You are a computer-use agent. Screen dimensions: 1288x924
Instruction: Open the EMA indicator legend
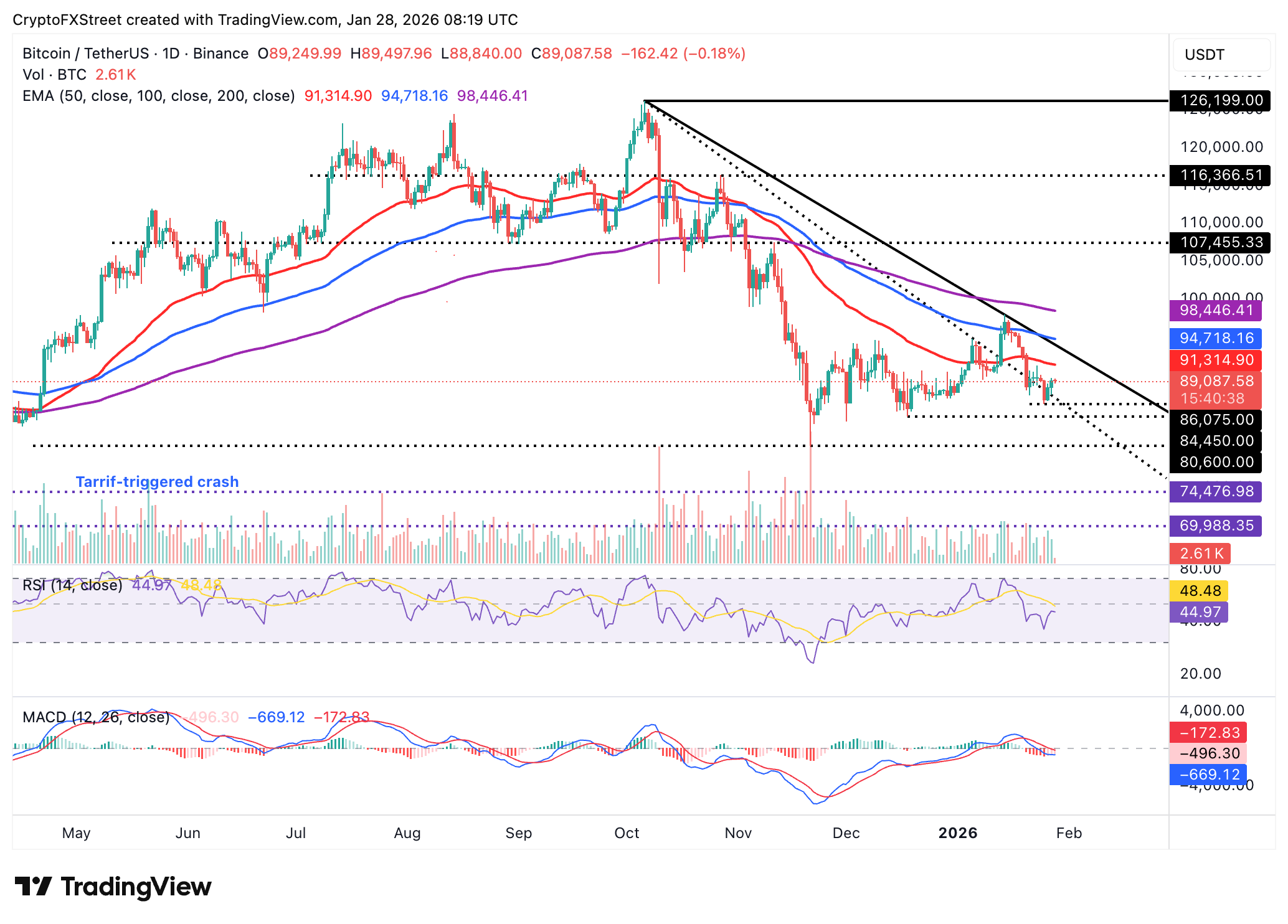click(158, 96)
